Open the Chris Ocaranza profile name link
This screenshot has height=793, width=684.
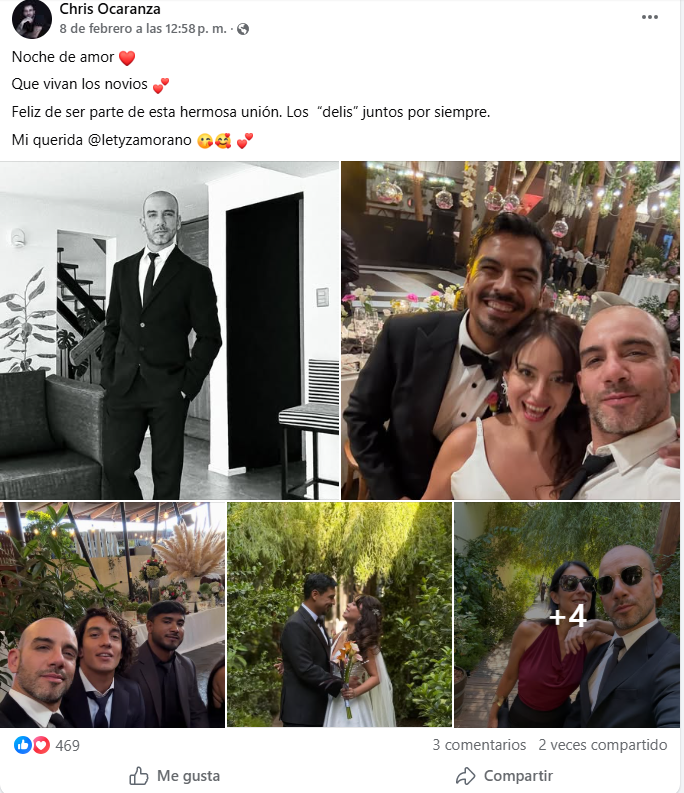point(110,9)
